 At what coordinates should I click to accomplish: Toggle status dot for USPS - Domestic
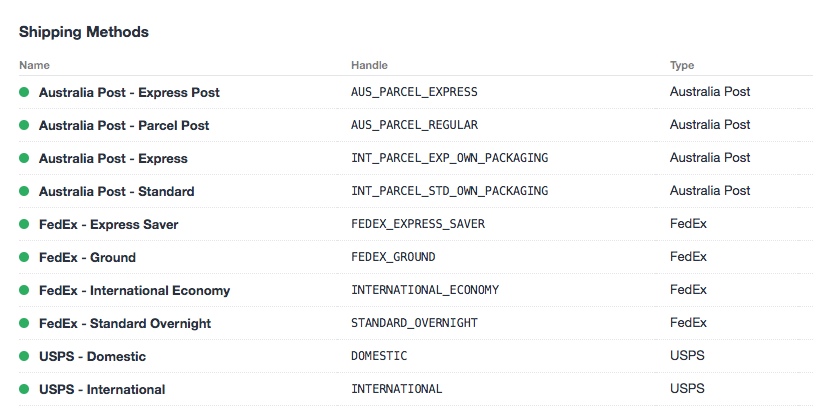pyautogui.click(x=25, y=356)
